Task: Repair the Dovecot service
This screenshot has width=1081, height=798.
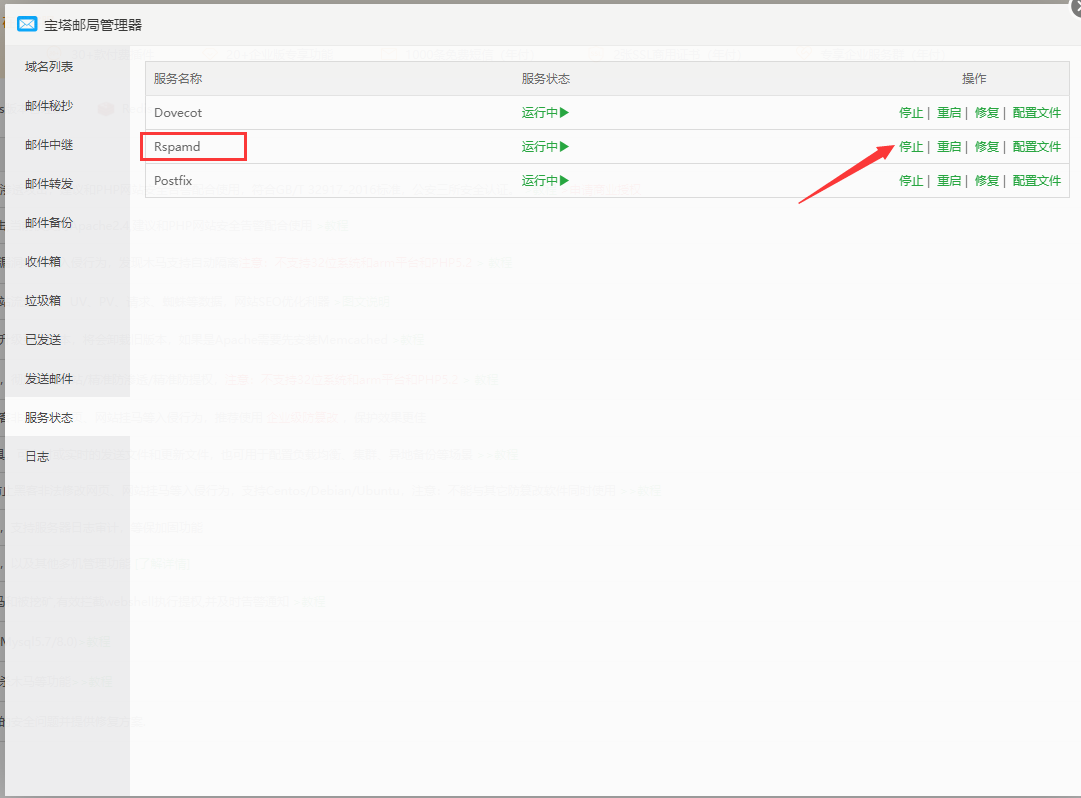Action: click(987, 112)
